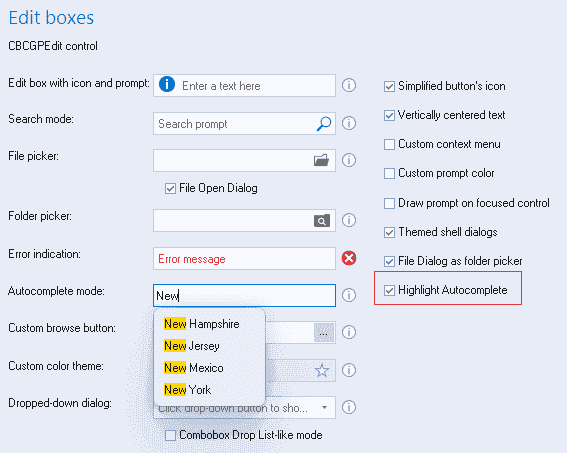The image size is (567, 453).
Task: Toggle Combobox Drop List-like mode checkbox
Action: [x=170, y=435]
